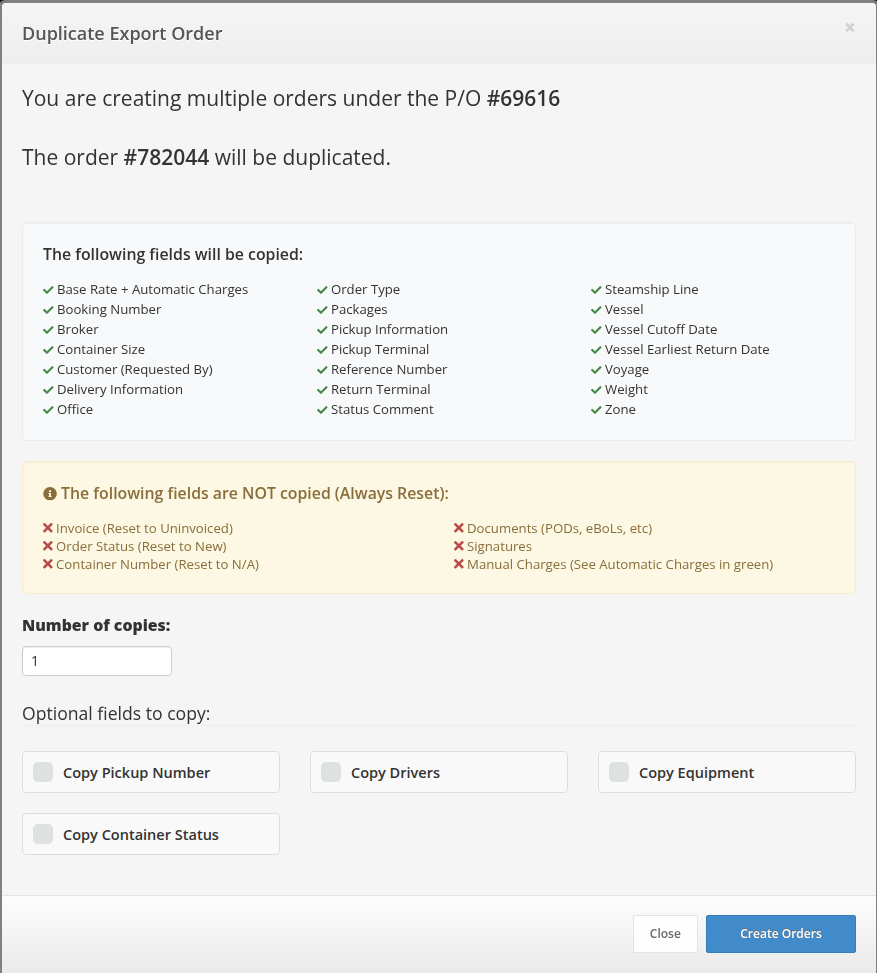
Task: Click the checkmark beside Status Comment
Action: [322, 409]
